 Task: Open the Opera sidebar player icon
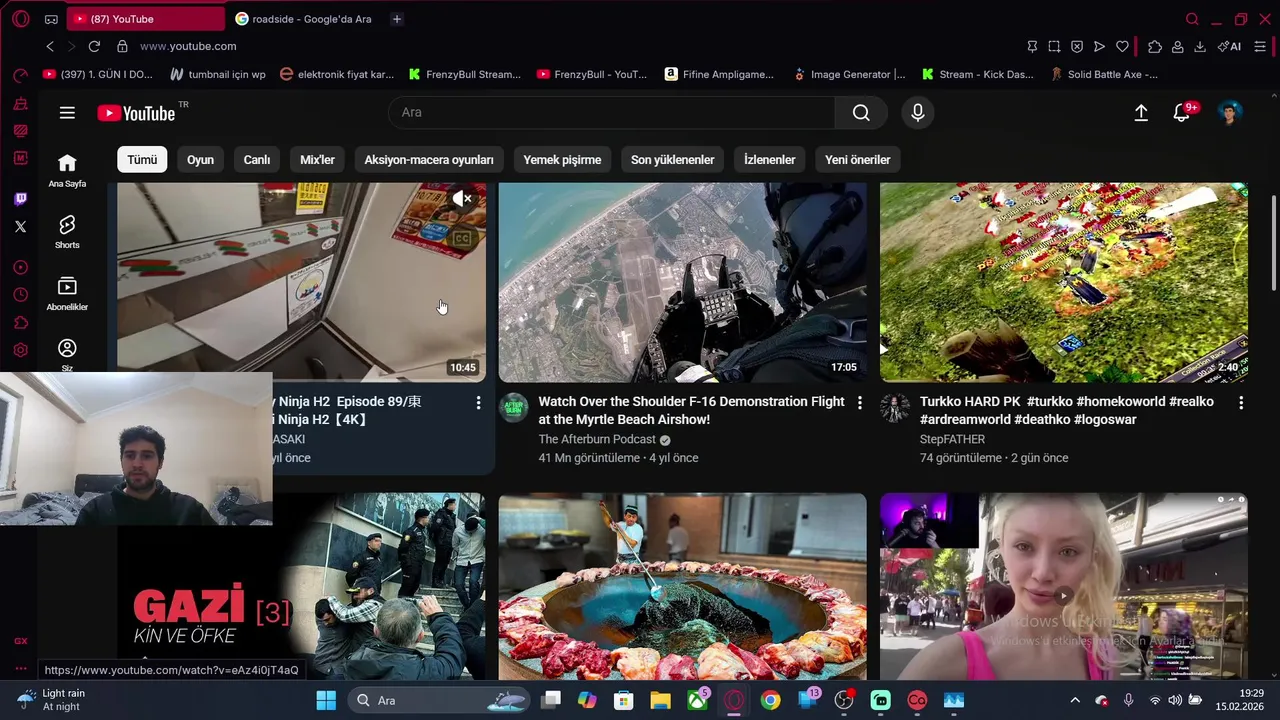[20, 267]
